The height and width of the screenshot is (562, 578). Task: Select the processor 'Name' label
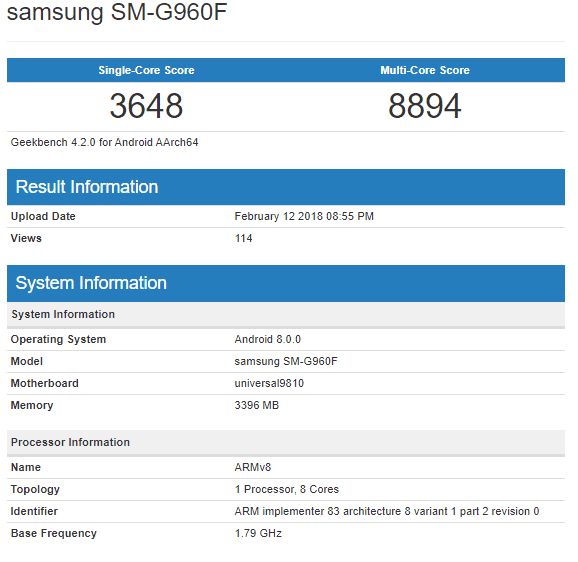pyautogui.click(x=26, y=467)
